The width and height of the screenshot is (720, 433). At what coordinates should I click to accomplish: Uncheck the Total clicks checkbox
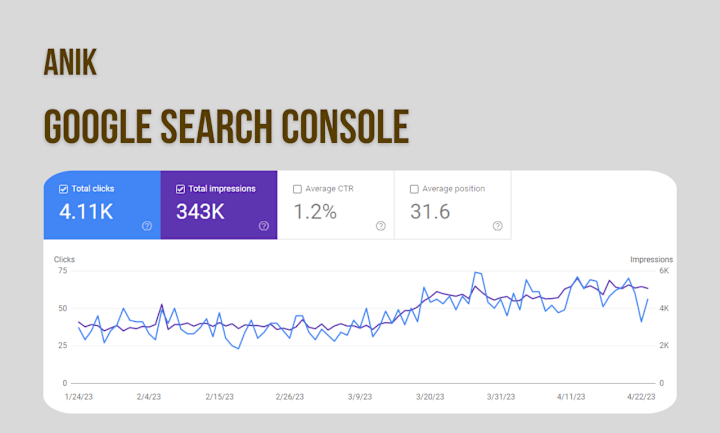pyautogui.click(x=63, y=189)
